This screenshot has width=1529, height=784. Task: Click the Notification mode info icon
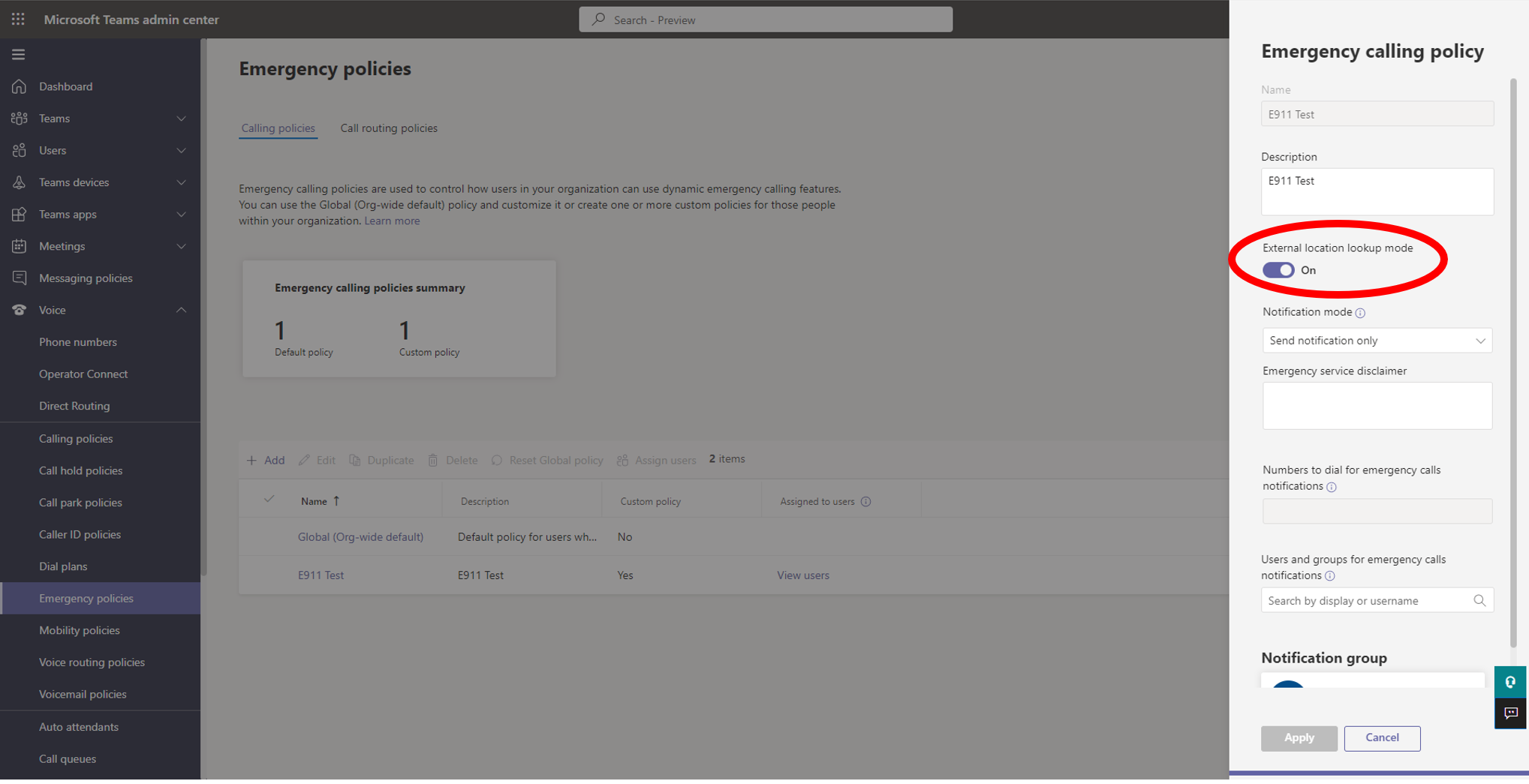pos(1360,313)
